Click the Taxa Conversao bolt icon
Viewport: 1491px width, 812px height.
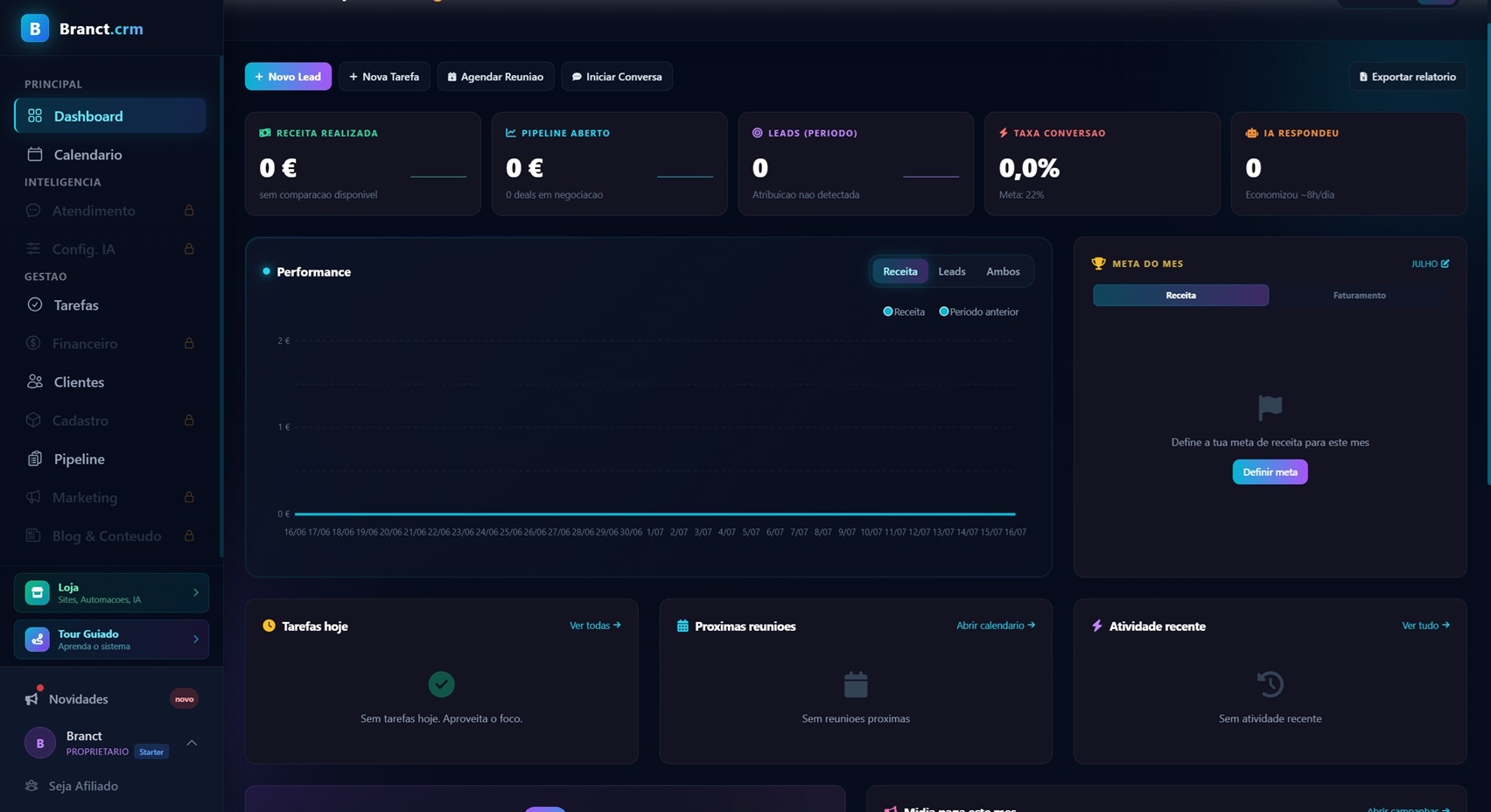[x=1004, y=133]
